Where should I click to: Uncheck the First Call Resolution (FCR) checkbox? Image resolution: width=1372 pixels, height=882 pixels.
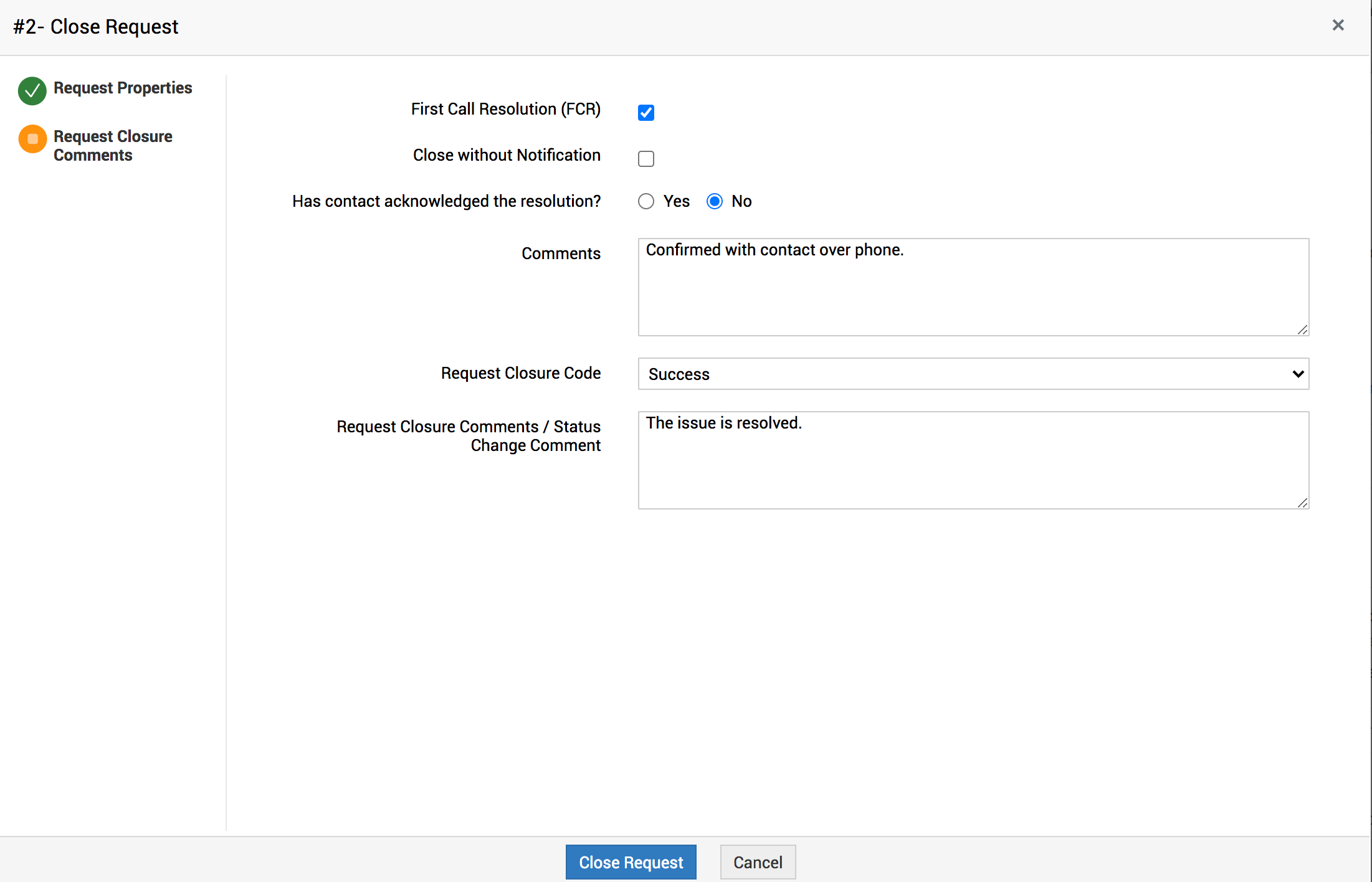(646, 113)
